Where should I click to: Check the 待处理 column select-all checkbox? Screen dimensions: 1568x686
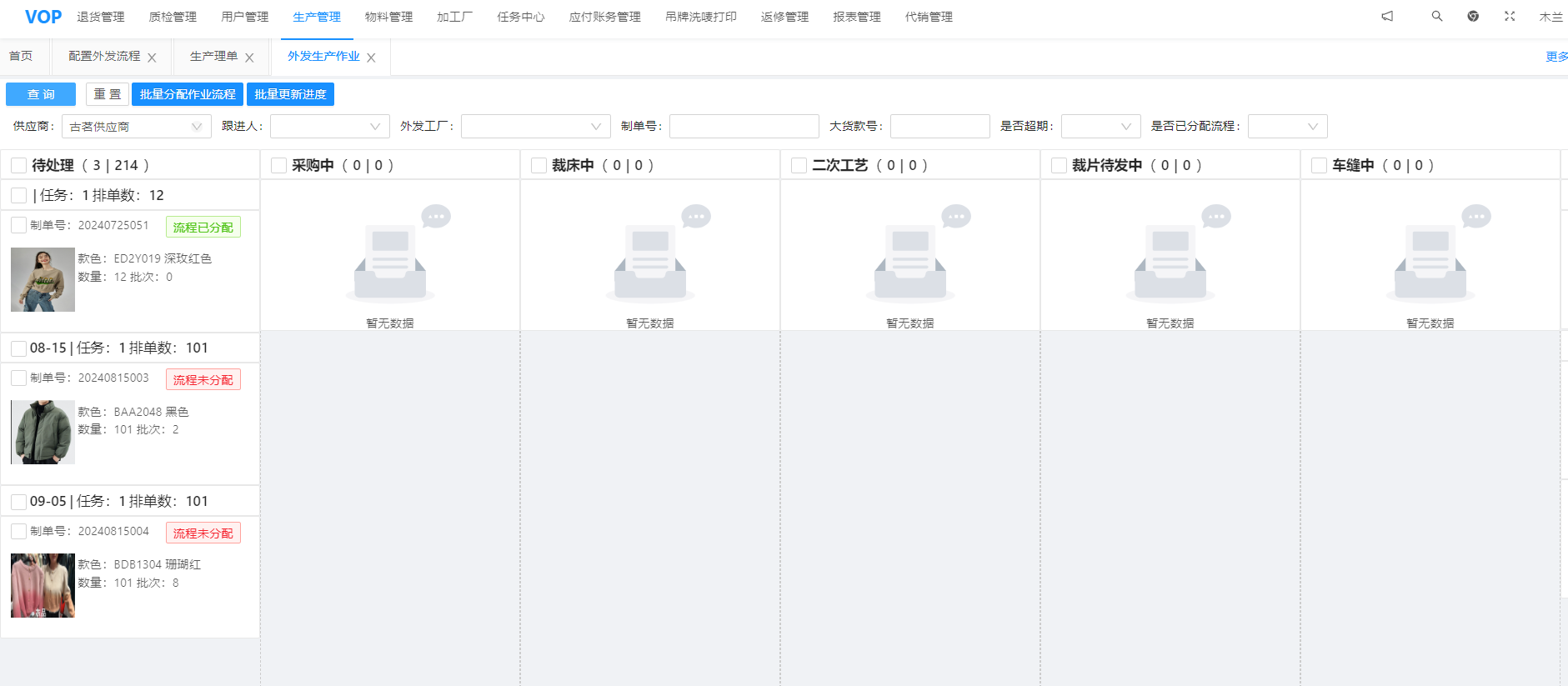tap(19, 166)
